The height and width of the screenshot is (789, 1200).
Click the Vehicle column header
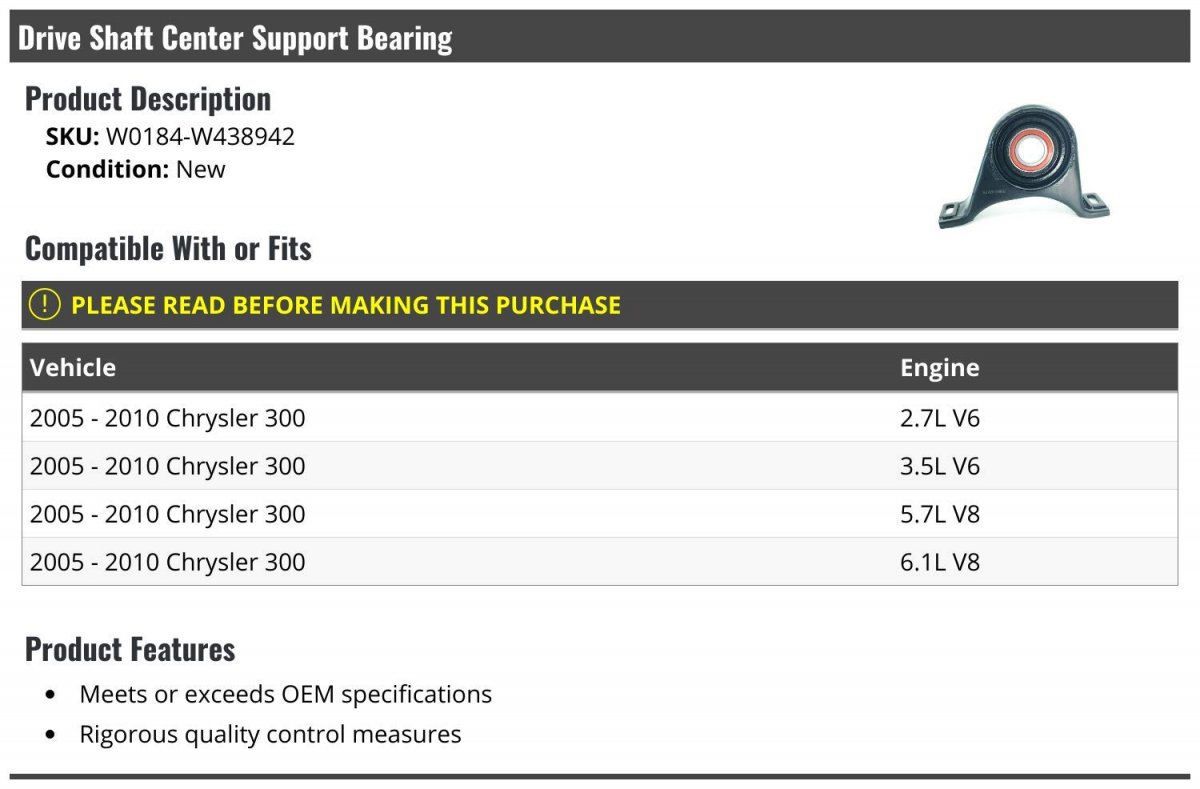coord(73,368)
